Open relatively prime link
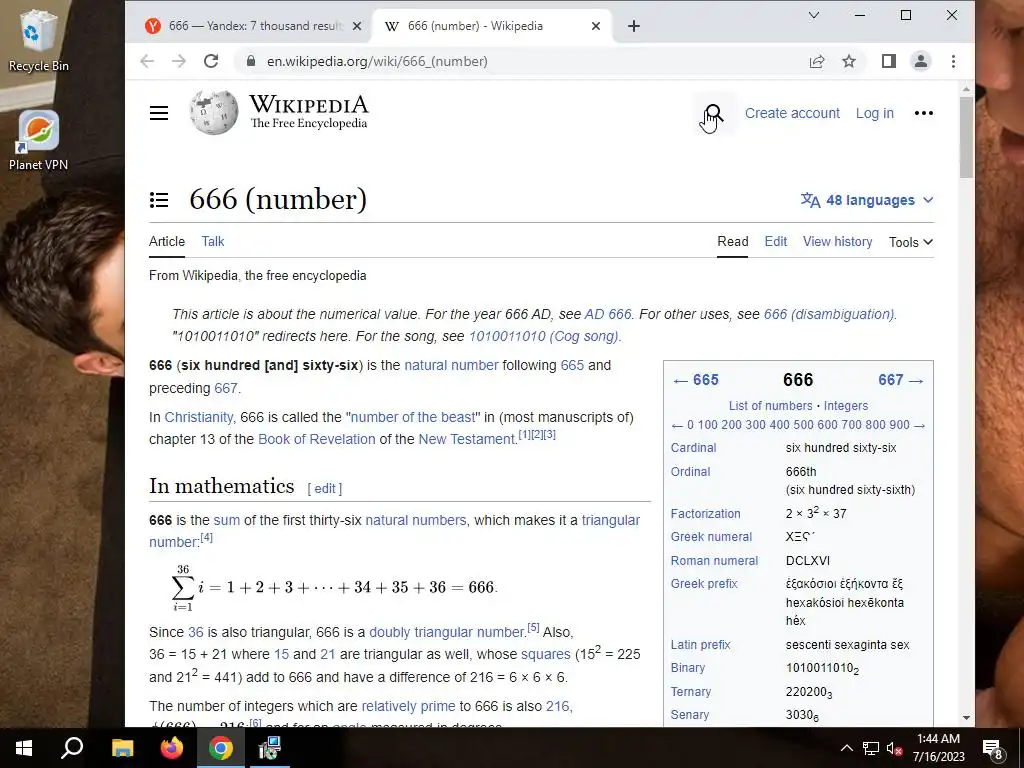1024x768 pixels. (408, 706)
